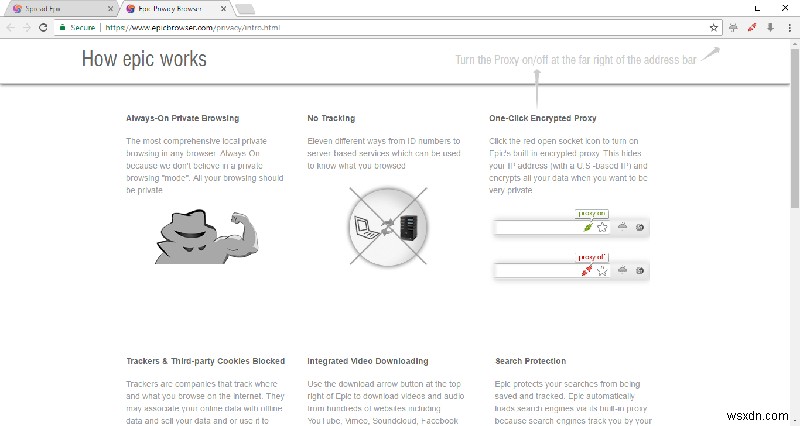Close the browser window

point(785,8)
